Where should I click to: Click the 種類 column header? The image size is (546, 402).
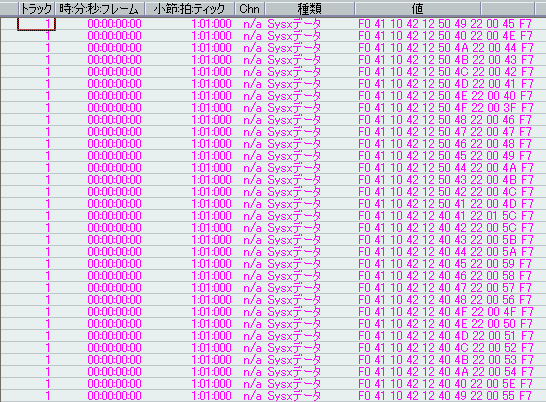[310, 9]
